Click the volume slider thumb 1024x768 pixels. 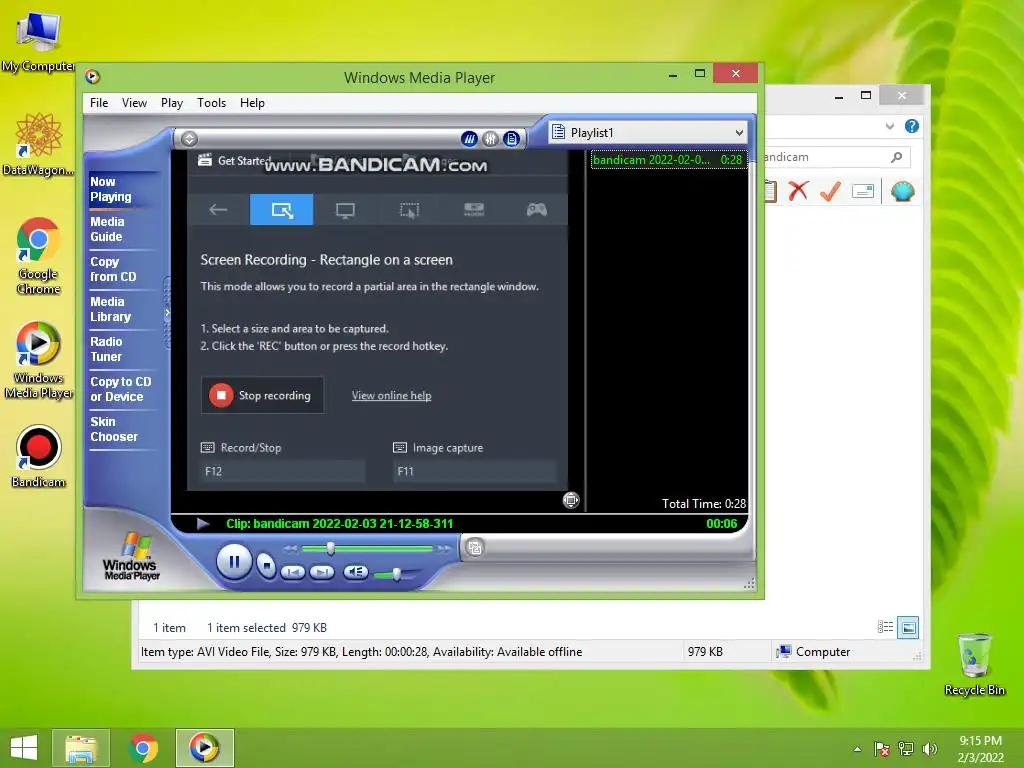tap(396, 575)
